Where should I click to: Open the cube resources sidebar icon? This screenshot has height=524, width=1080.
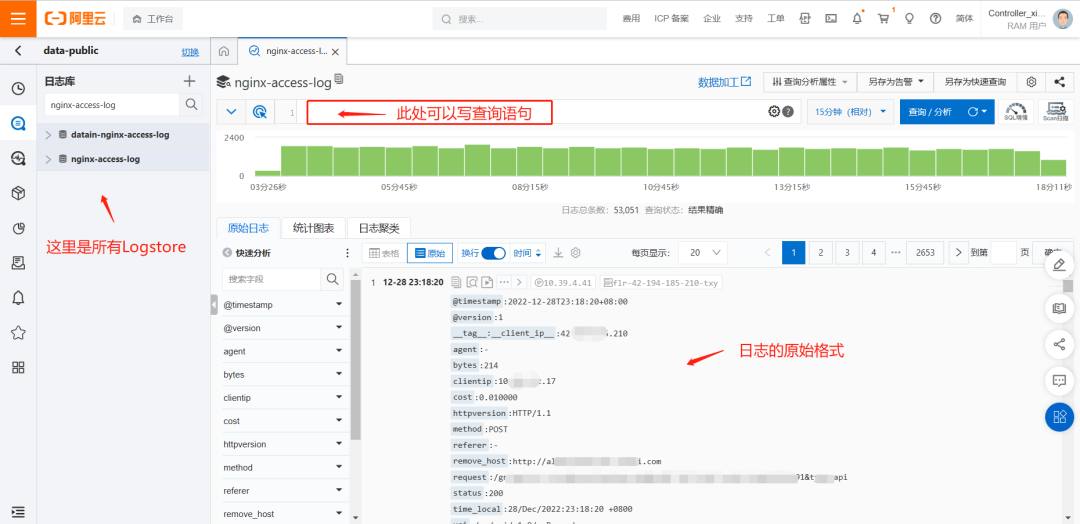coord(19,193)
